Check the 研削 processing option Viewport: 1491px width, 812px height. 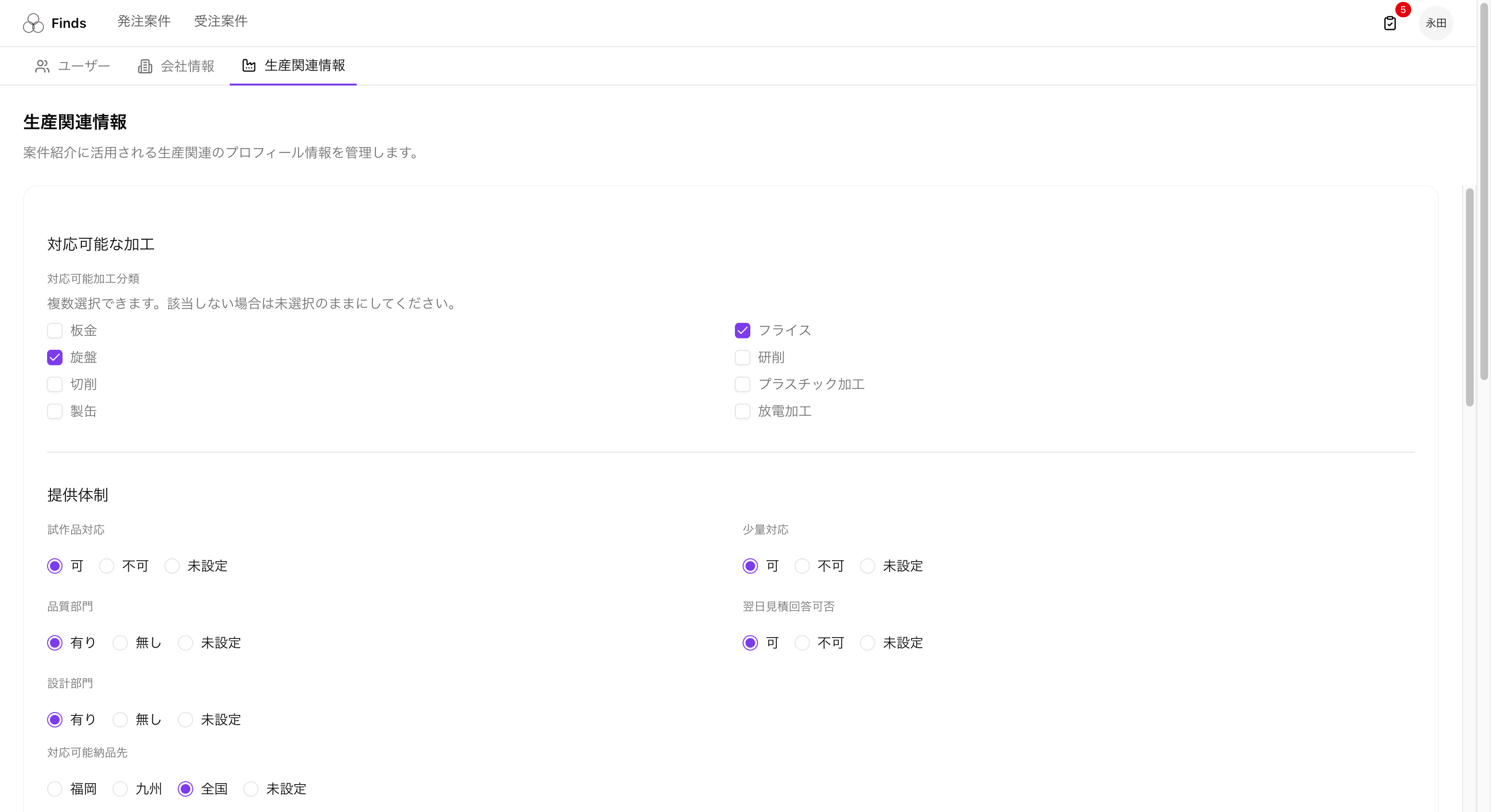tap(743, 357)
